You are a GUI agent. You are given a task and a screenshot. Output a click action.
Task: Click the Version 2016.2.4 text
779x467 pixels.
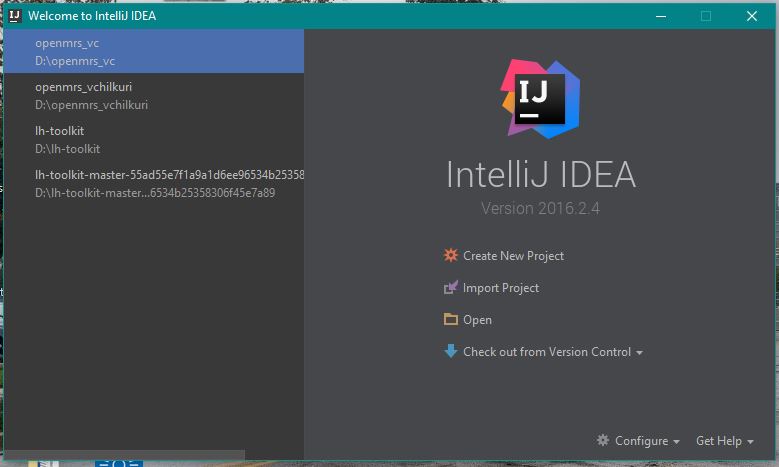tap(541, 208)
